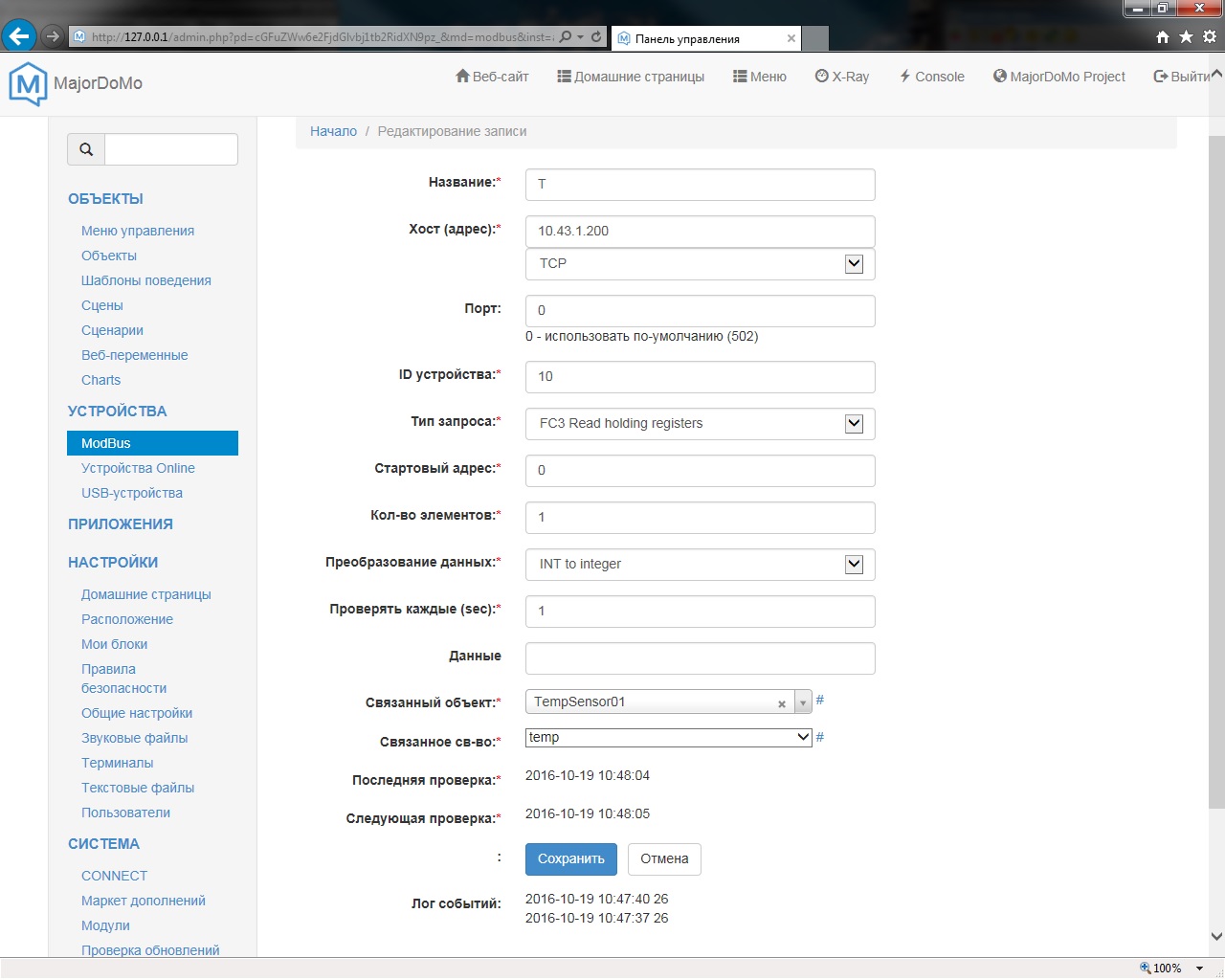
Task: Expand the INT to integer dropdown
Action: click(x=854, y=565)
